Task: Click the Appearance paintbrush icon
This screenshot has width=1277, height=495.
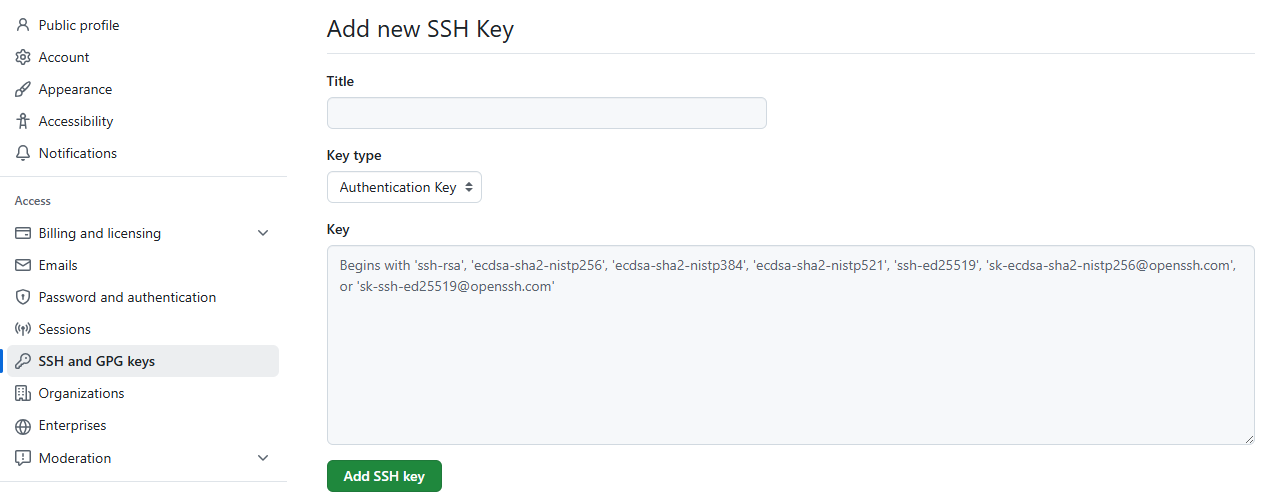Action: click(x=23, y=89)
